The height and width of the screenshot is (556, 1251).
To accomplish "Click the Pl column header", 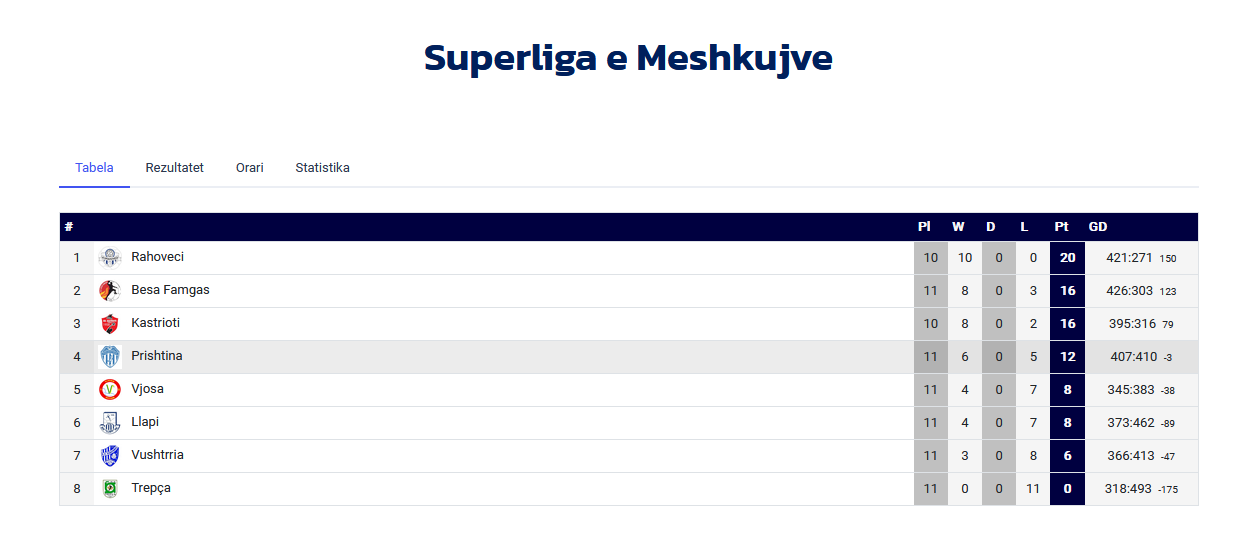I will [x=924, y=227].
